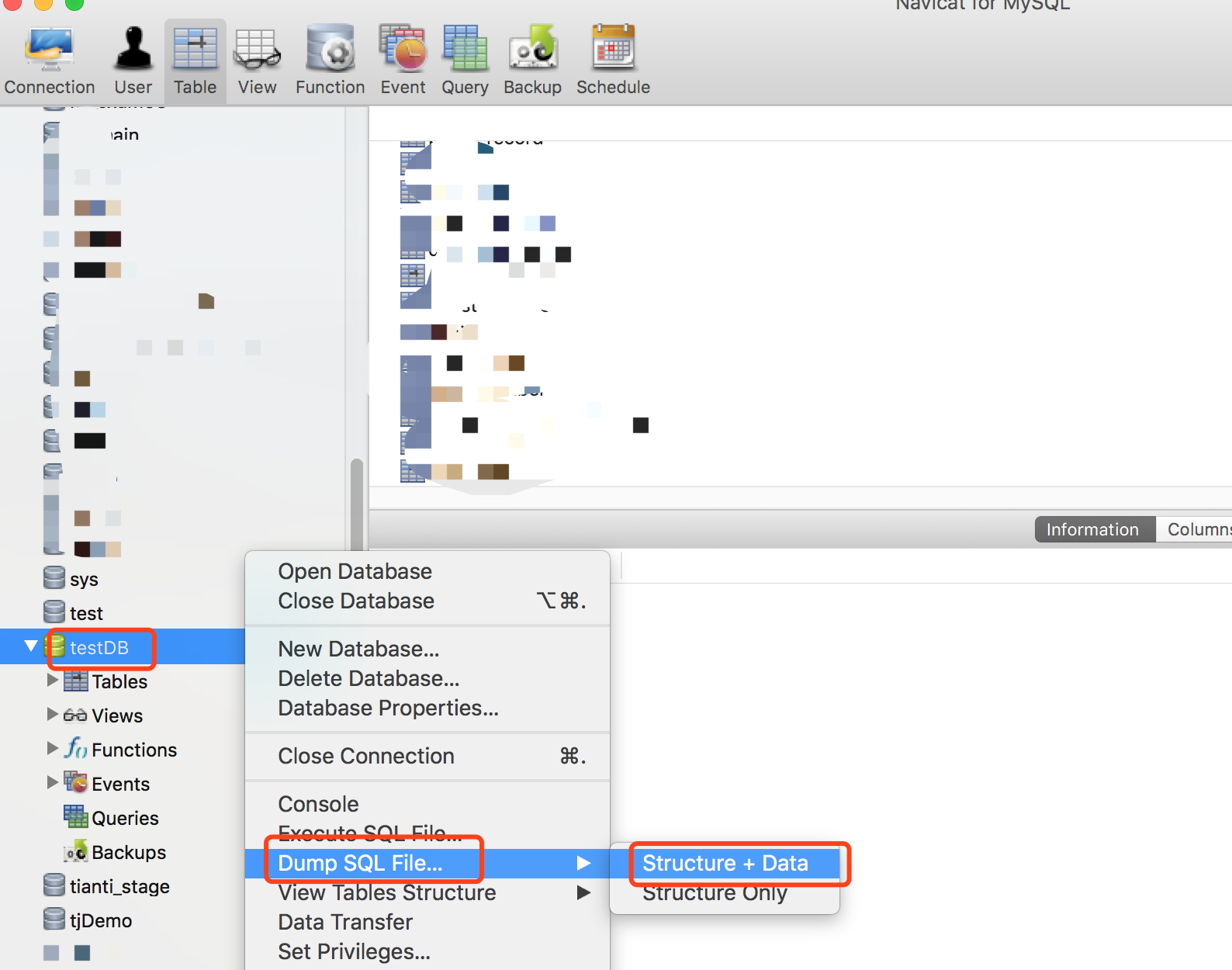Click the Tables node icon
Viewport: 1232px width, 970px height.
(76, 681)
